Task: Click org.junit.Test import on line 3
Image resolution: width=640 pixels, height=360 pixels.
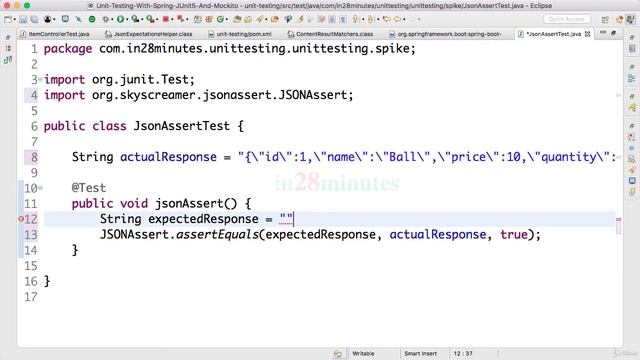Action: point(140,80)
